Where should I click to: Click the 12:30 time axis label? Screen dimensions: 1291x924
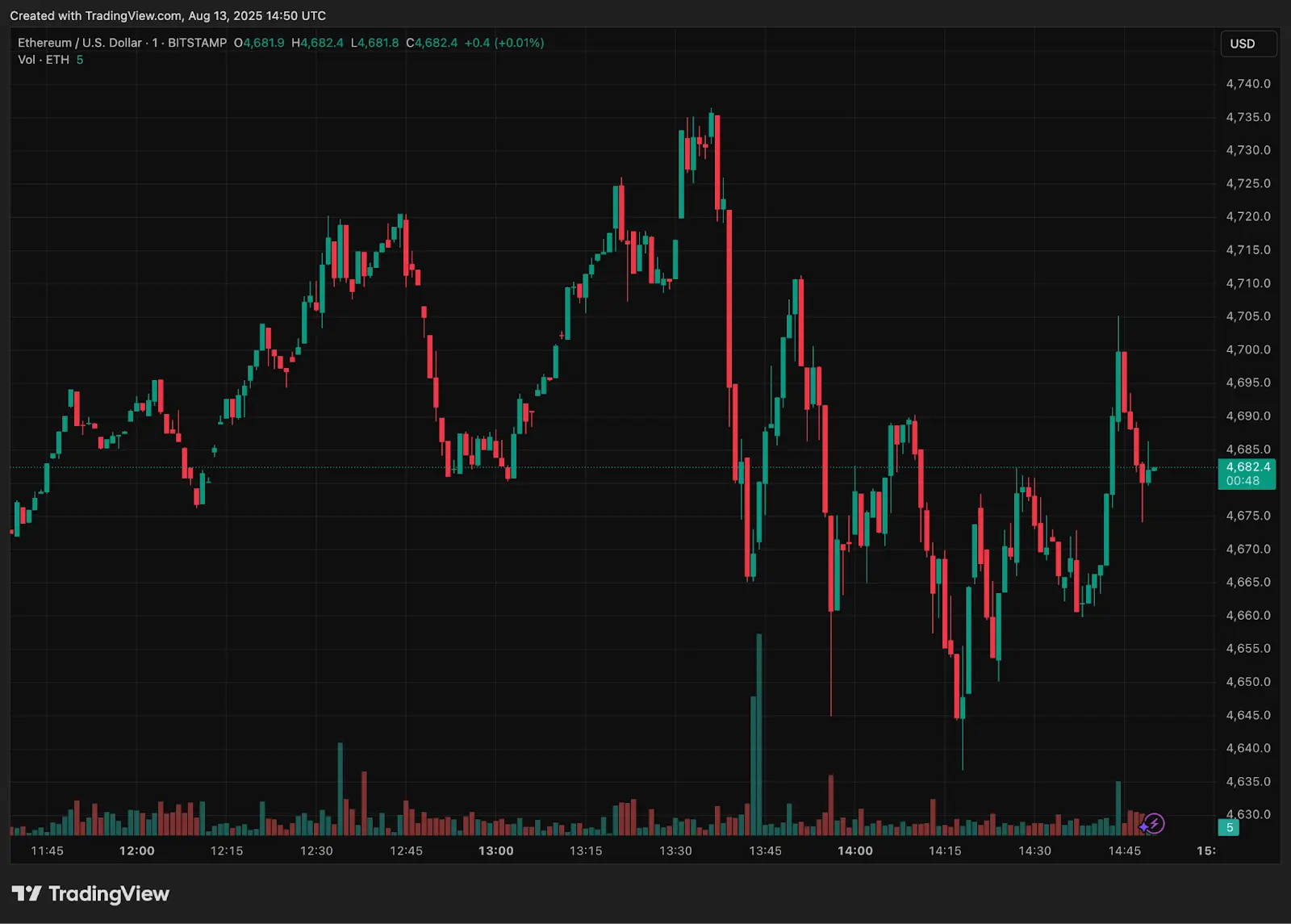click(316, 851)
